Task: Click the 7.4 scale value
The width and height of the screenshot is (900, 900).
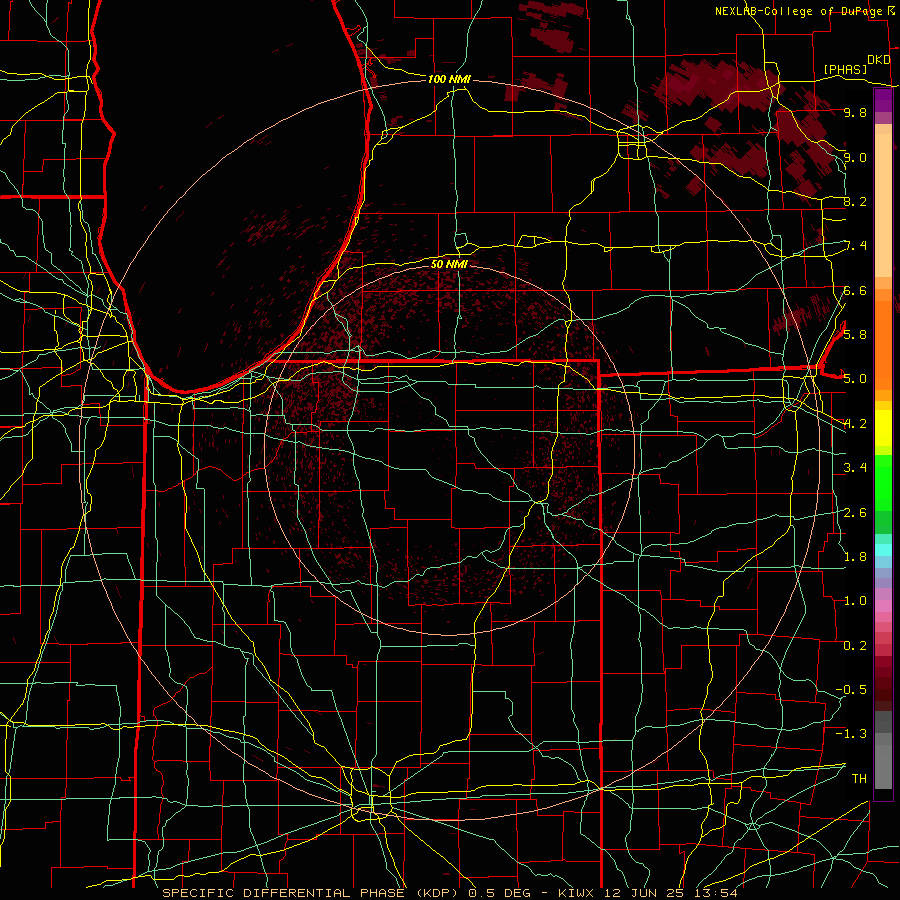Action: coord(855,246)
